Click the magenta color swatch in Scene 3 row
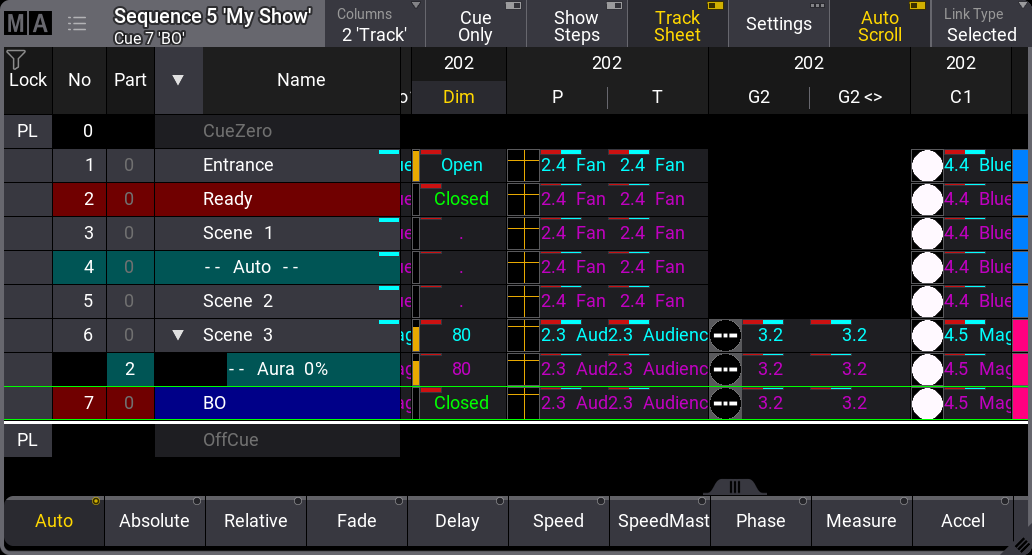1032x555 pixels. (1020, 336)
